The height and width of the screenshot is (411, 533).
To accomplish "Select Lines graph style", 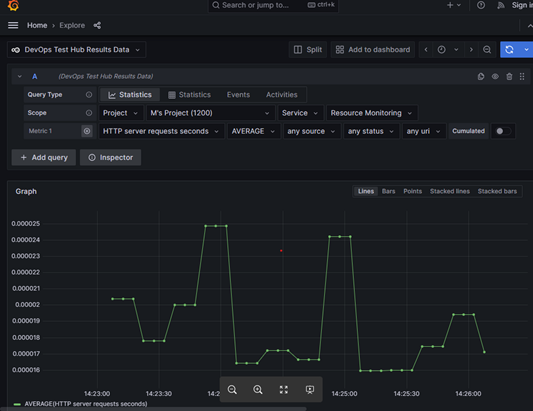I will coord(366,191).
